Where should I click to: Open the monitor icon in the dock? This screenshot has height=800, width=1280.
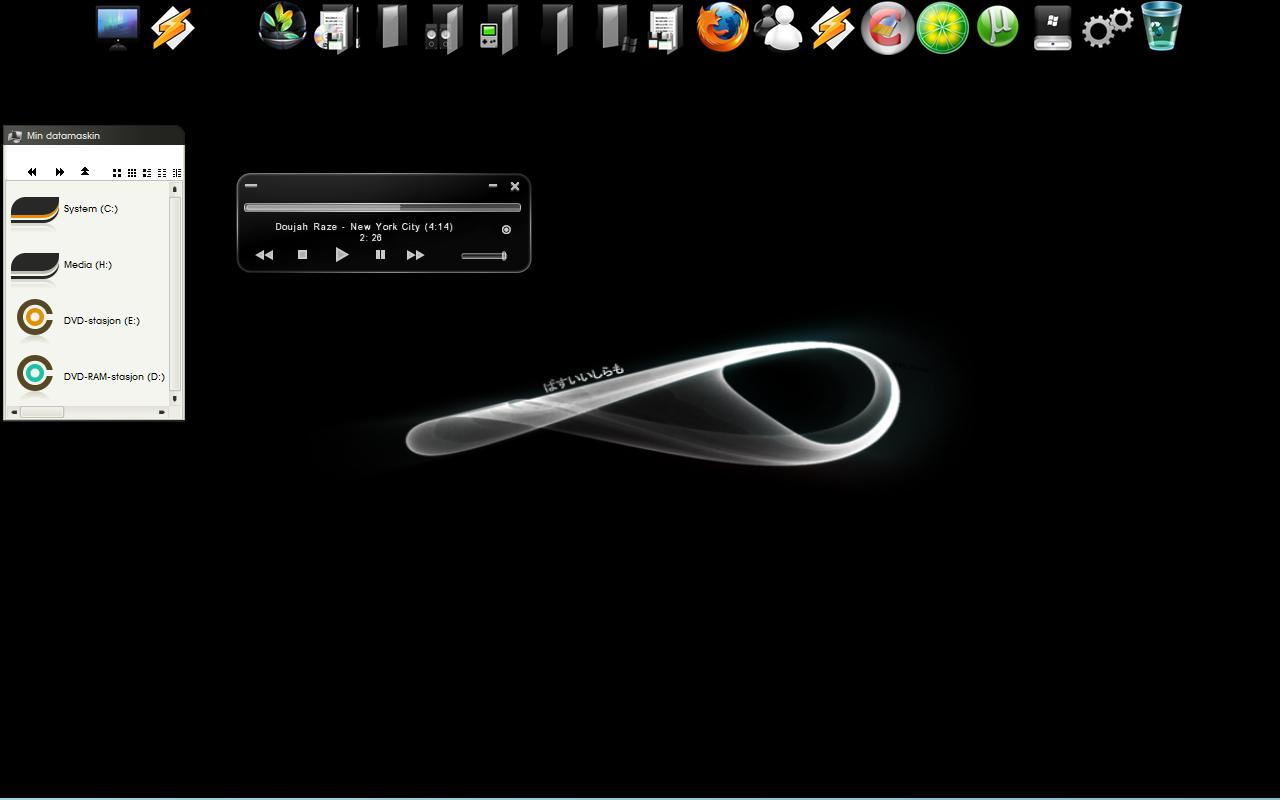118,27
